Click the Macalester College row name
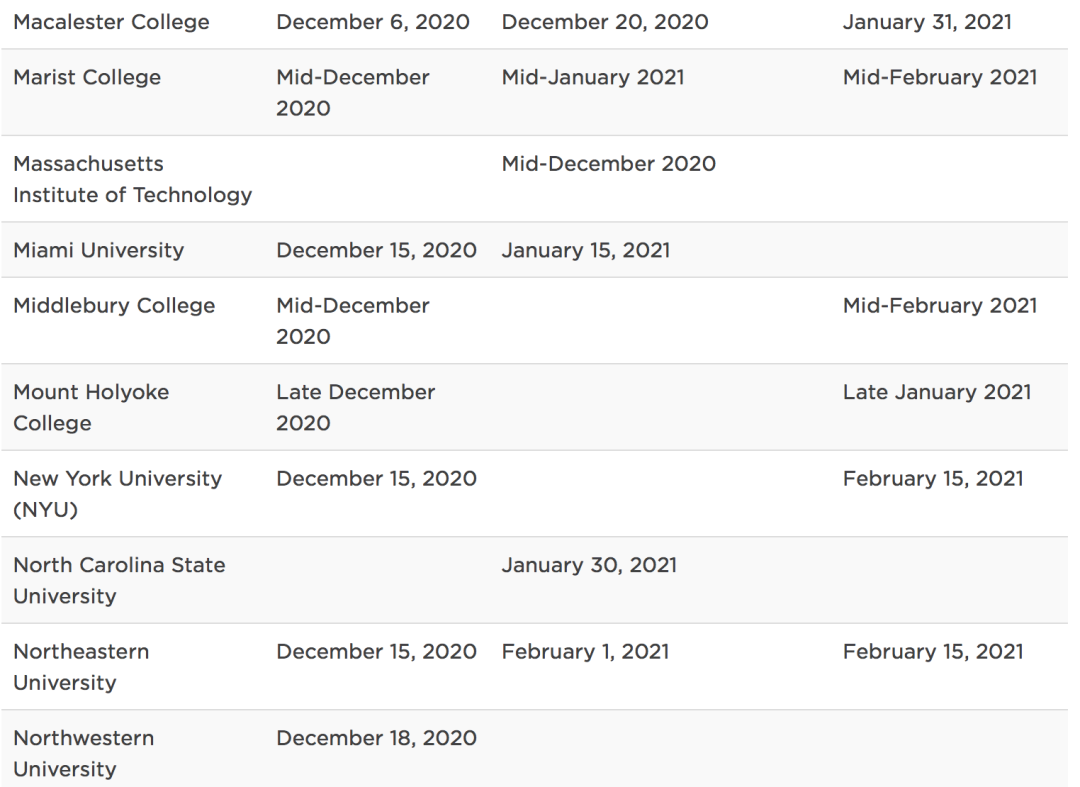The image size is (1080, 787). pyautogui.click(x=111, y=22)
